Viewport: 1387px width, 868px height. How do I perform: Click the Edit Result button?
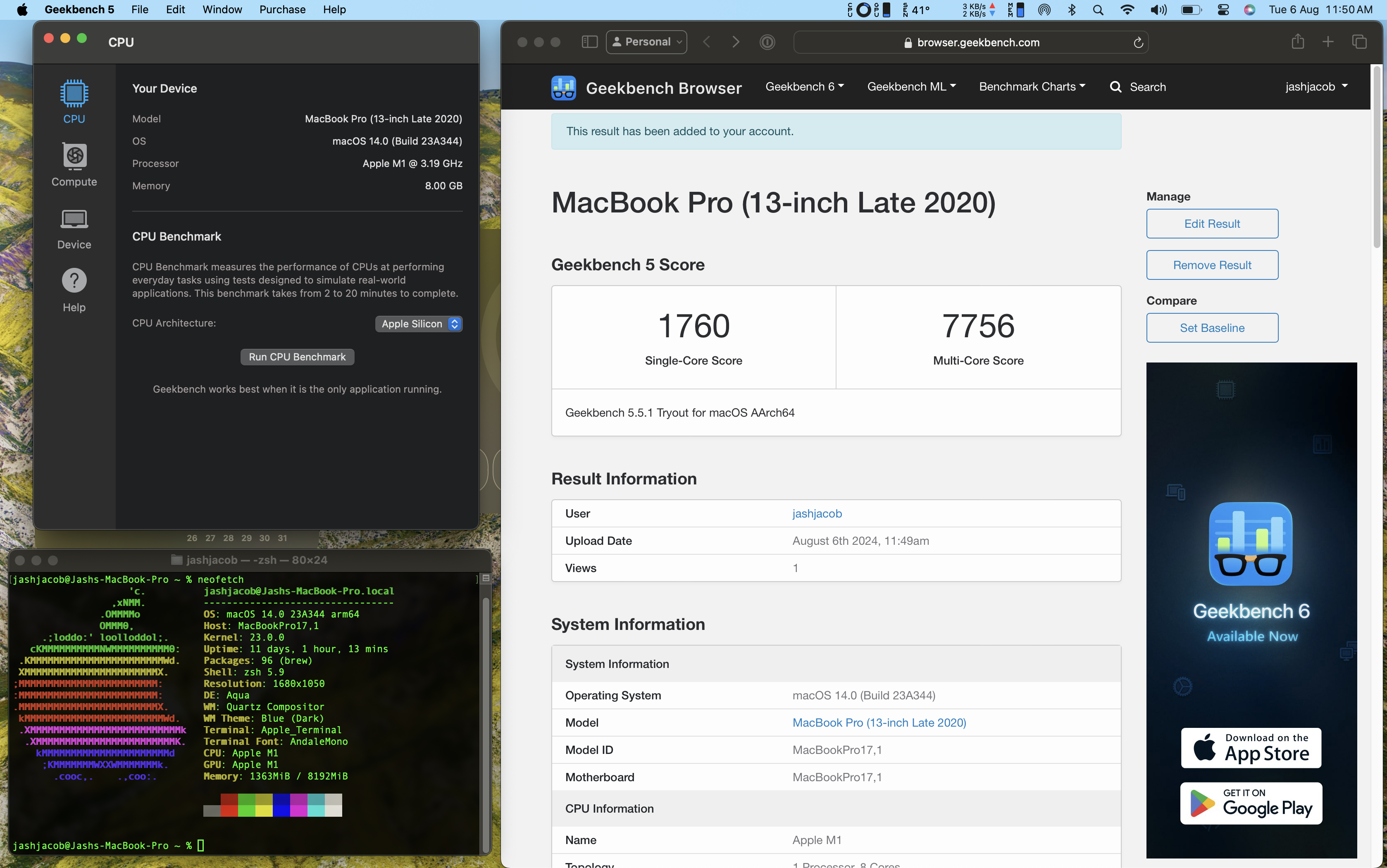1212,223
